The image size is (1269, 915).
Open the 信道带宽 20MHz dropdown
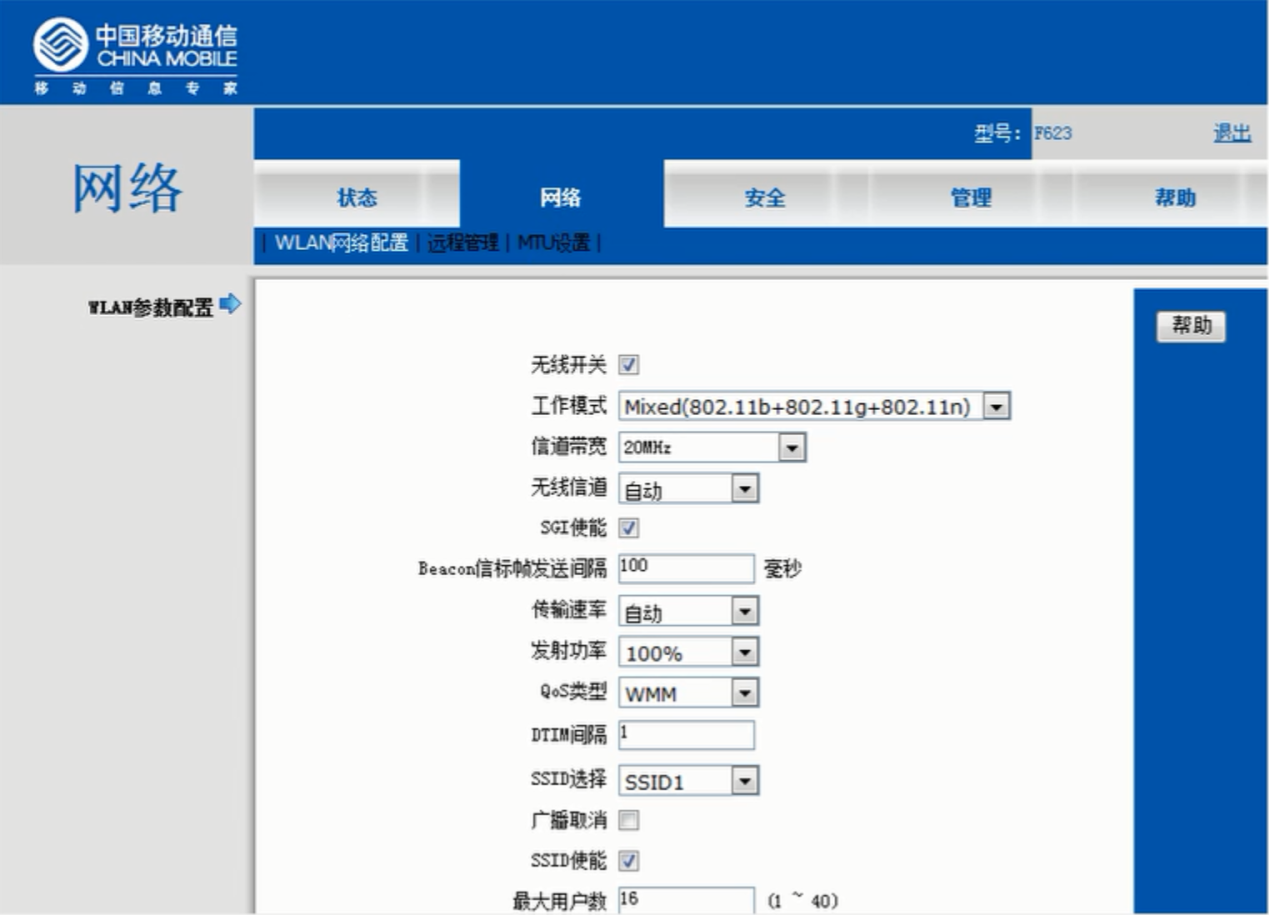(712, 447)
